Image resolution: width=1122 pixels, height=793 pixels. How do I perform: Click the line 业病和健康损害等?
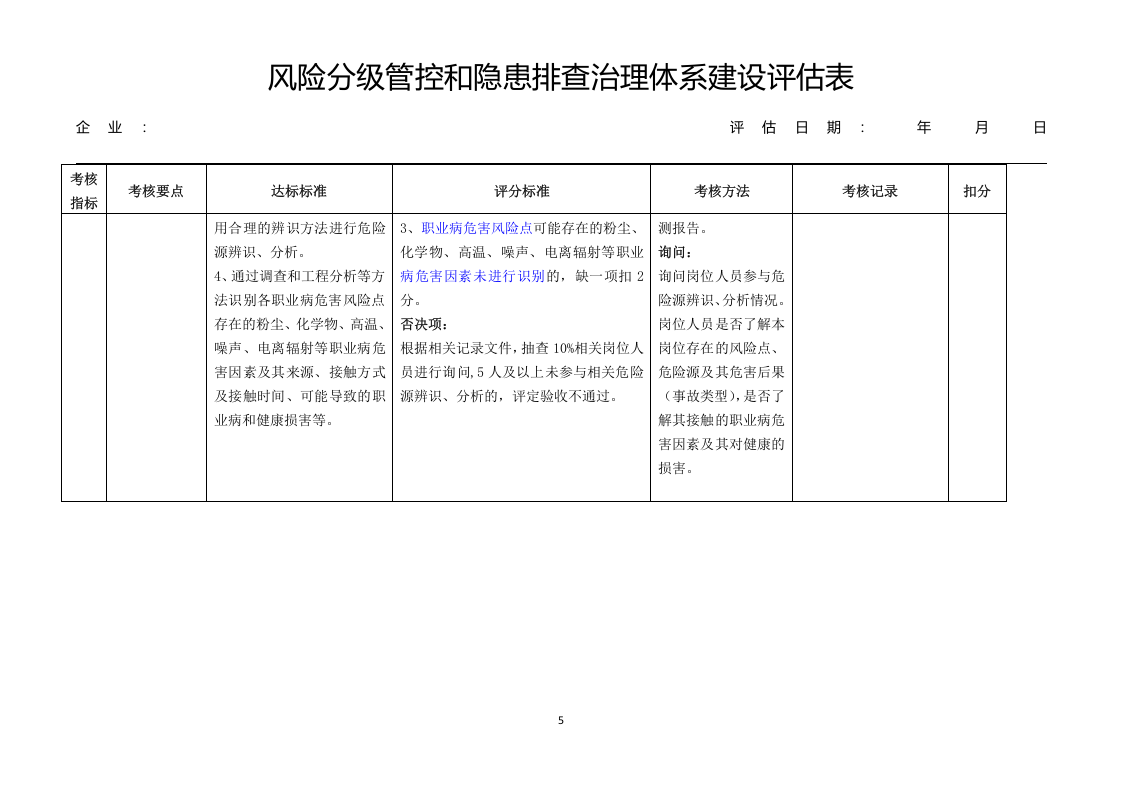pyautogui.click(x=274, y=420)
